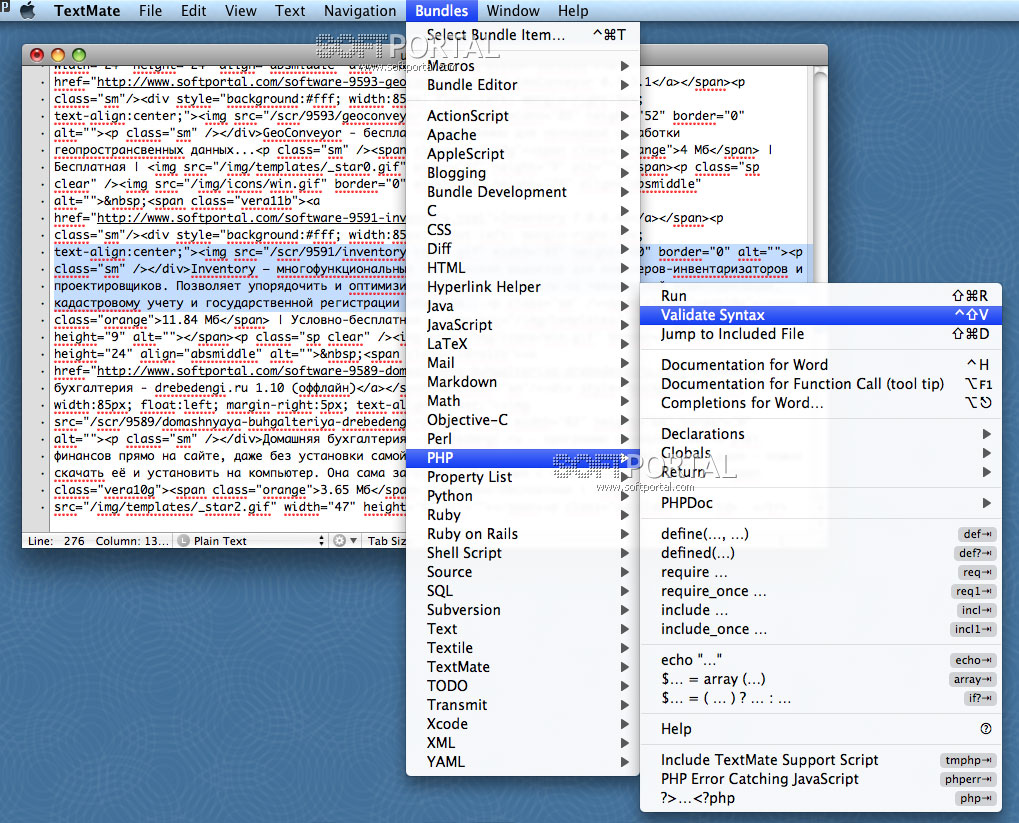This screenshot has width=1019, height=823.
Task: Expand the AppleScript bundle submenu
Action: coord(522,154)
